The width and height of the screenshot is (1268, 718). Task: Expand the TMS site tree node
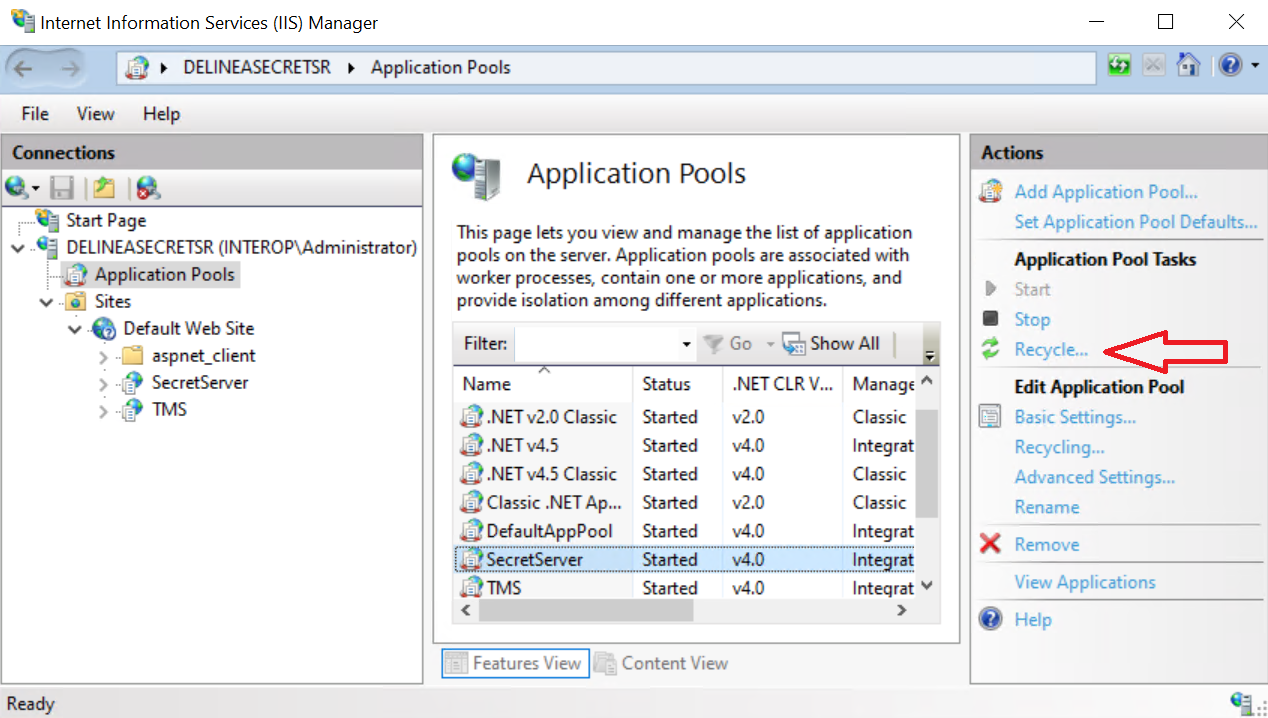(x=103, y=410)
